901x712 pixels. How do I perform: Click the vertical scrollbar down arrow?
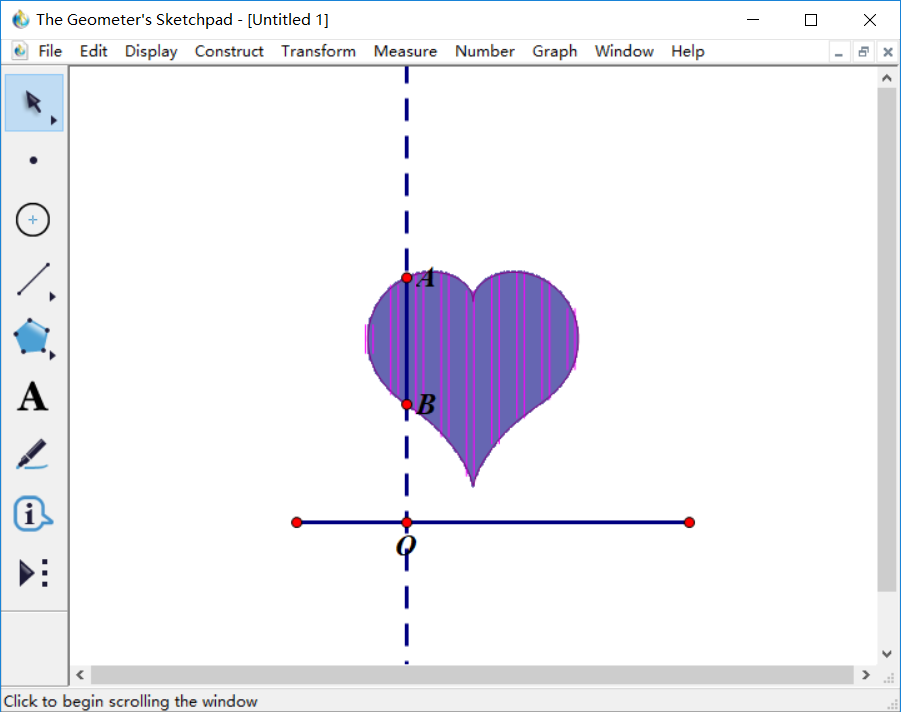coord(886,654)
